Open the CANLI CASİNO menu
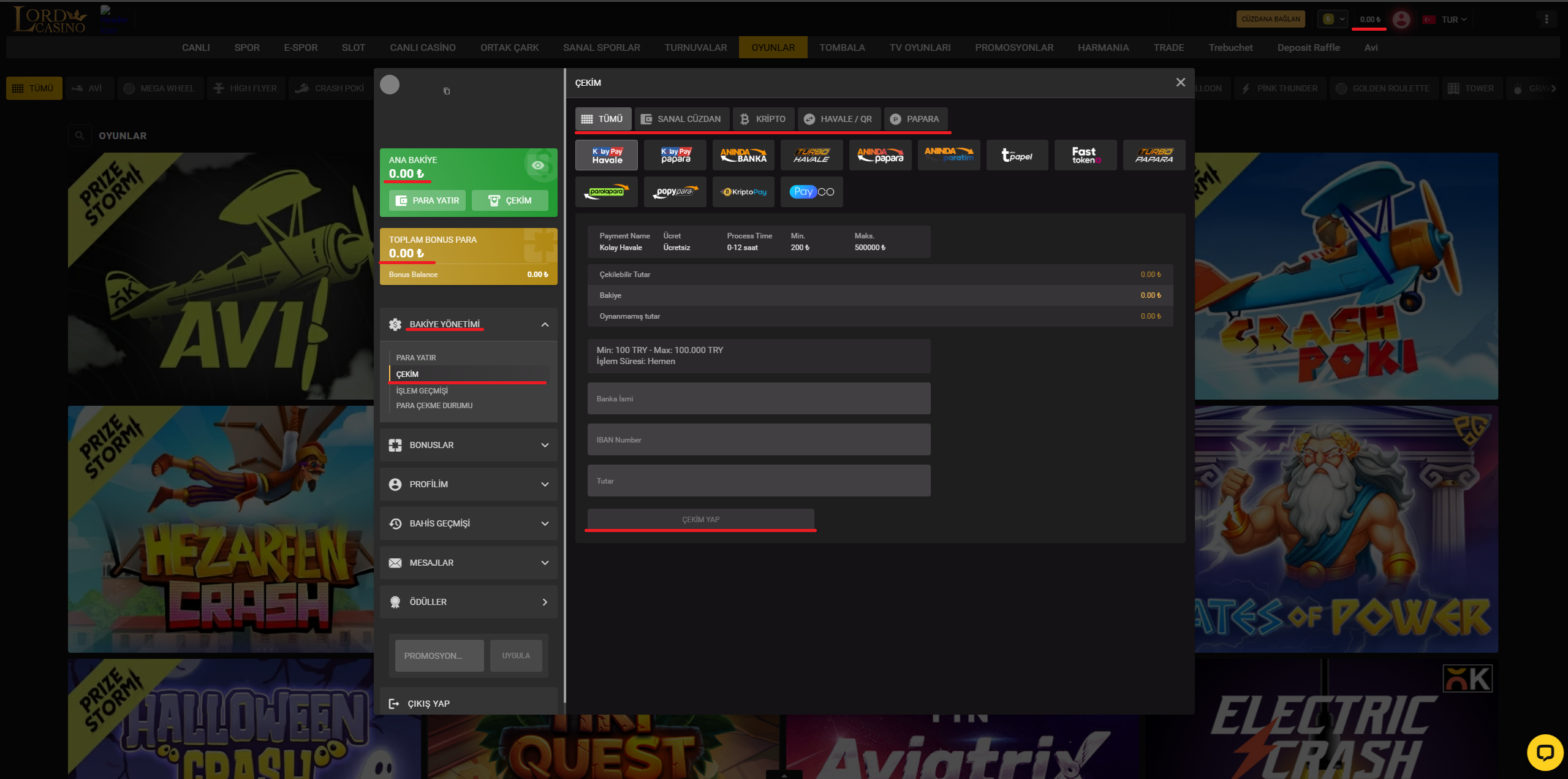The image size is (1568, 779). pyautogui.click(x=423, y=48)
